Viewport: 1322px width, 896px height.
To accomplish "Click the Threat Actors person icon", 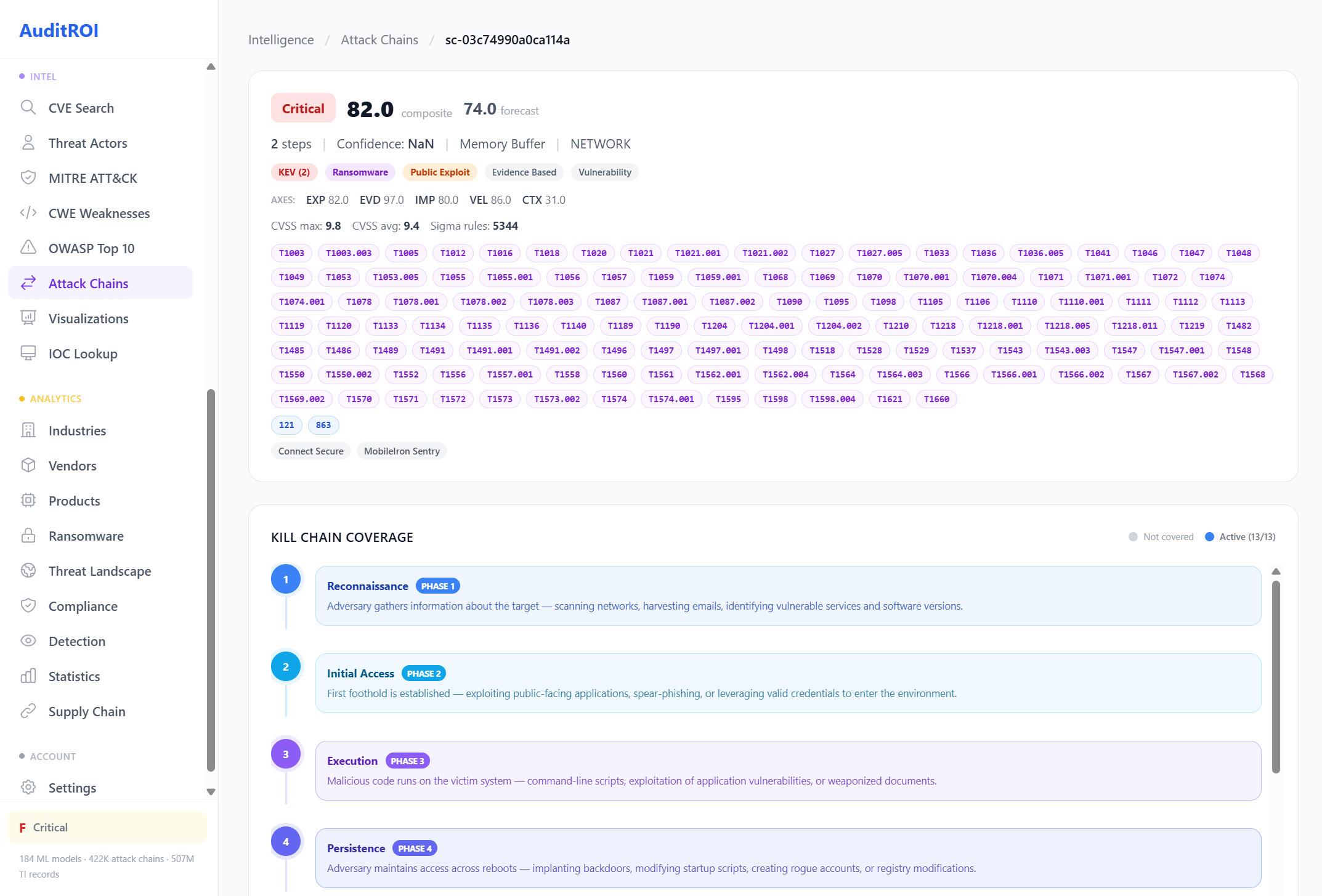I will (28, 143).
